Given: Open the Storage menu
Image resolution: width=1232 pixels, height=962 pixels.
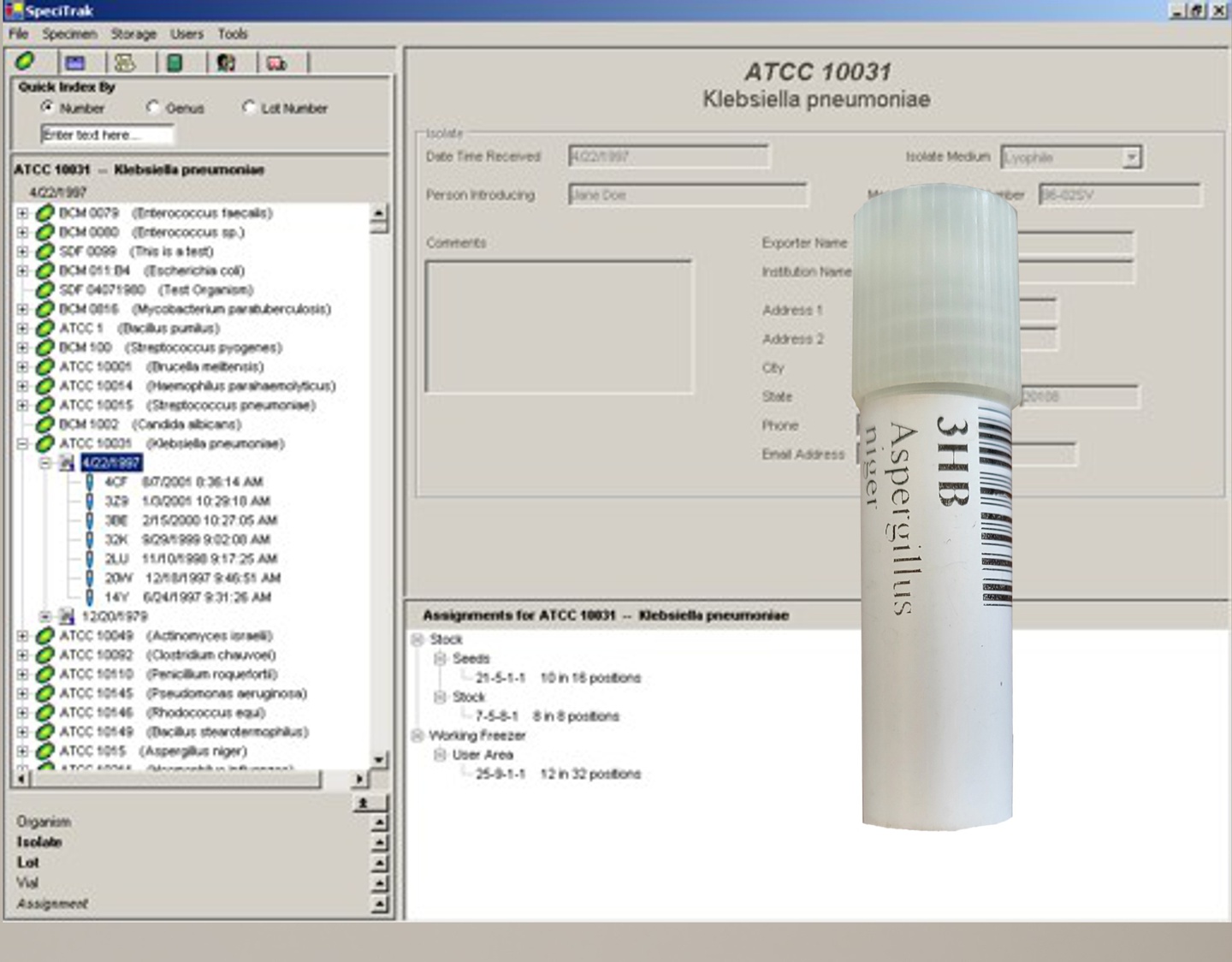Looking at the screenshot, I should pyautogui.click(x=133, y=34).
